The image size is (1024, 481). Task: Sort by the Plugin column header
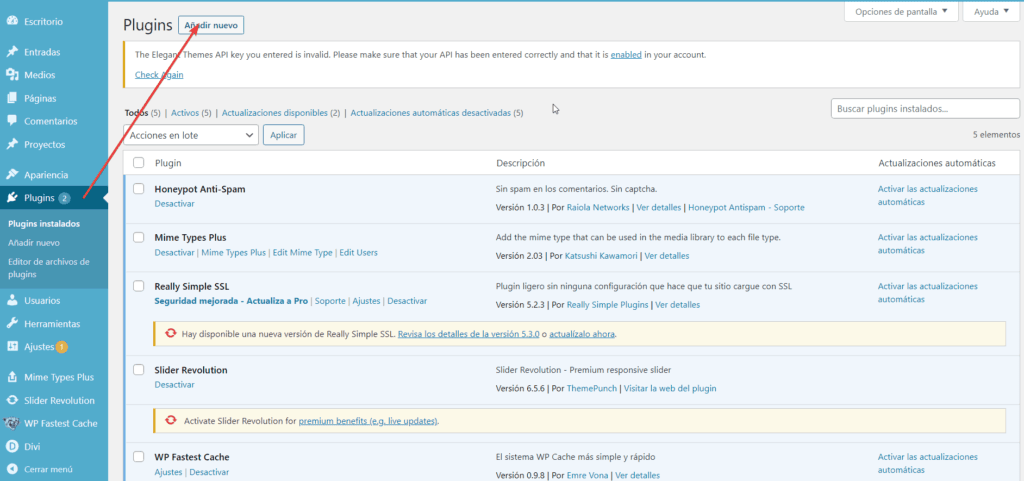coord(168,163)
